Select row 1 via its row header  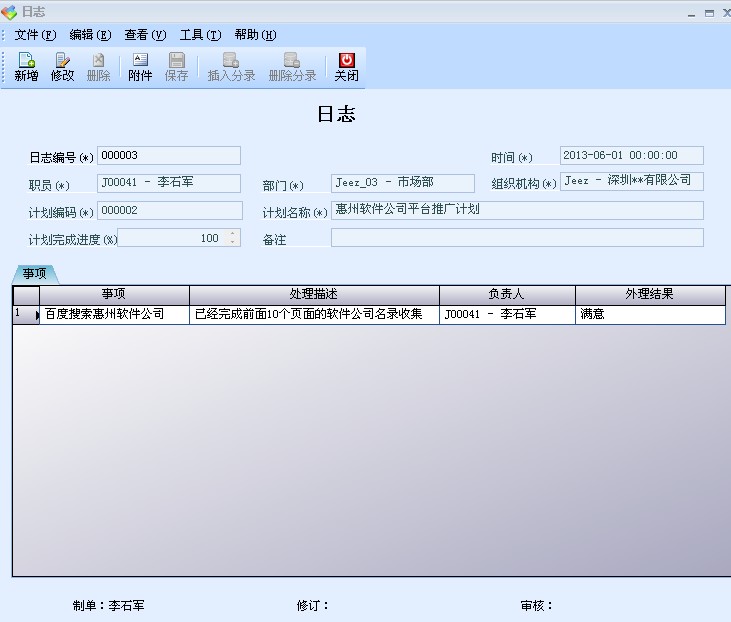click(26, 314)
